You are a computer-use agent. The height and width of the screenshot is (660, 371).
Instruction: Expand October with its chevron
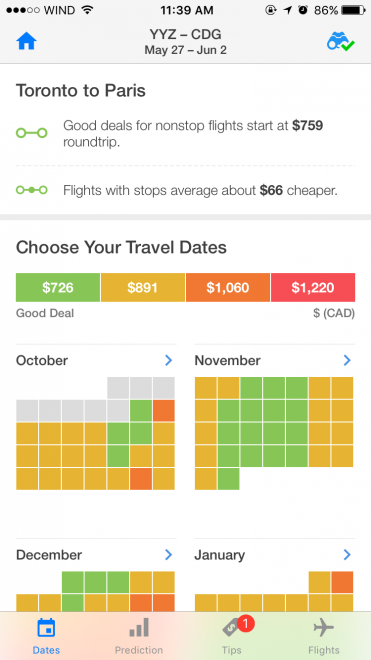point(168,360)
